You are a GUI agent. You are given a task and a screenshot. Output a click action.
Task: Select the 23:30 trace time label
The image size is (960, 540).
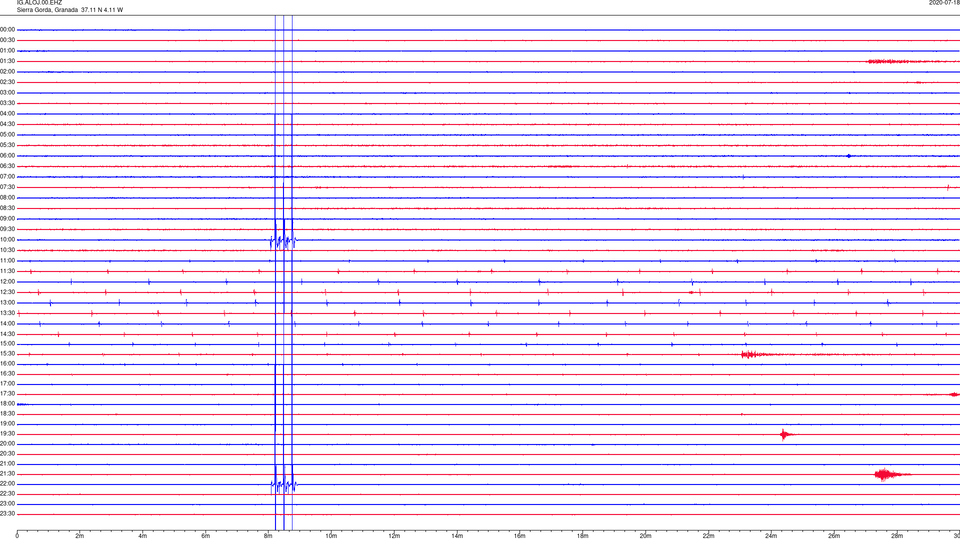7,514
